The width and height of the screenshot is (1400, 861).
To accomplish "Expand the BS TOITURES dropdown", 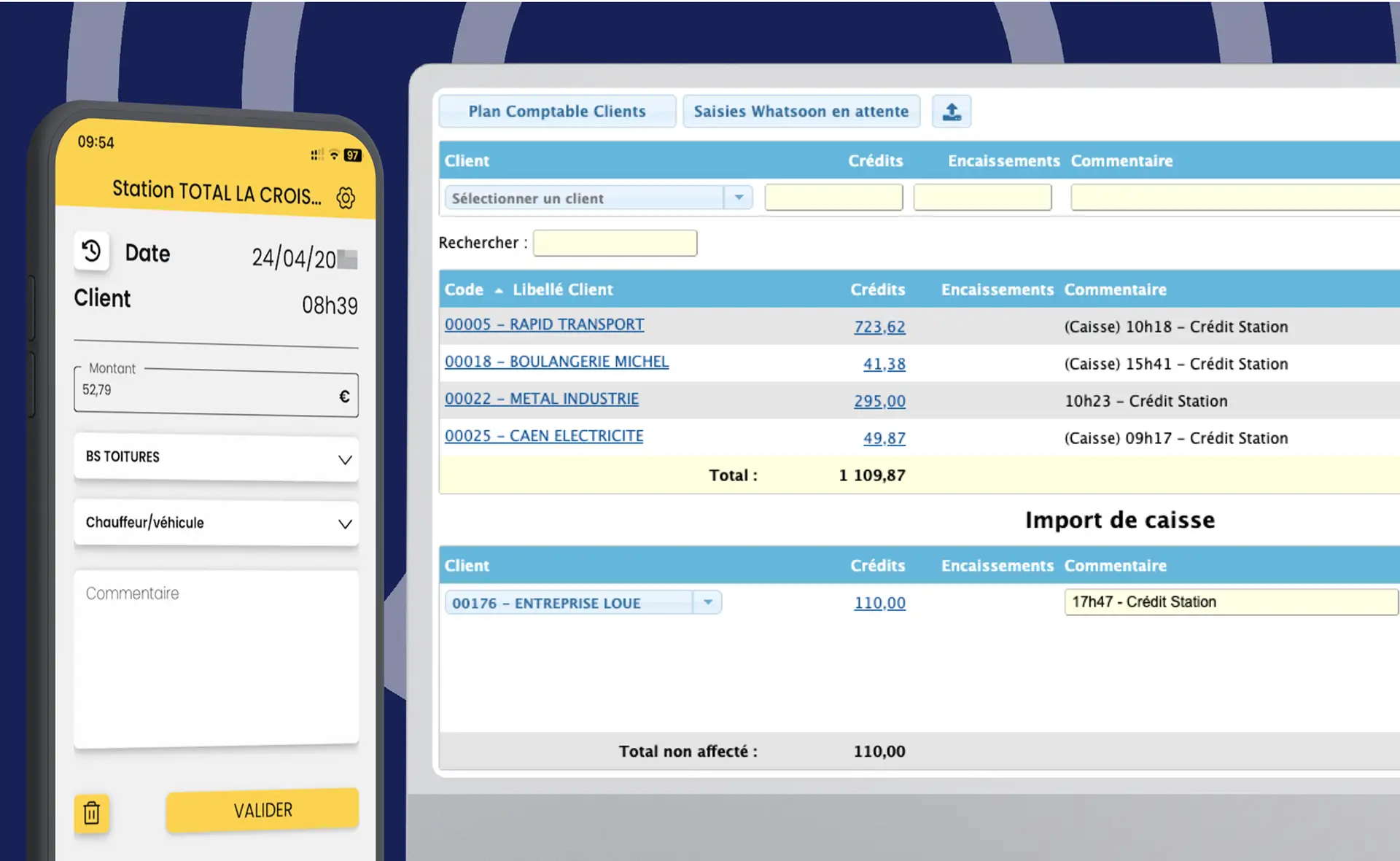I will point(216,458).
